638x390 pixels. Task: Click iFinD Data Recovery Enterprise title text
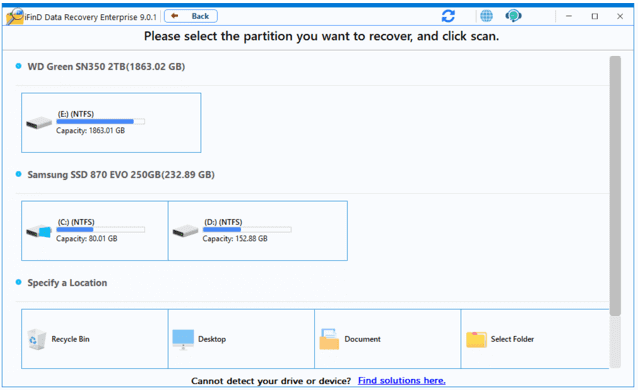90,17
